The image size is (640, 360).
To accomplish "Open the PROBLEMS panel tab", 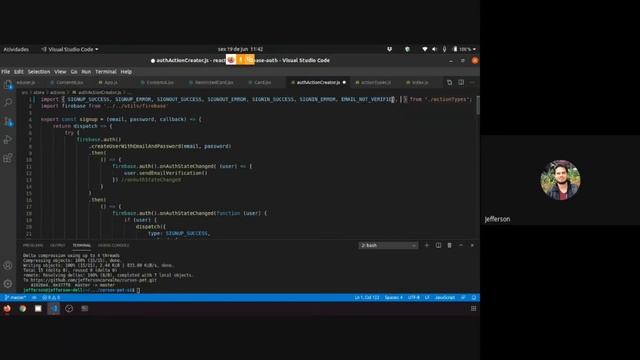I will (x=33, y=245).
